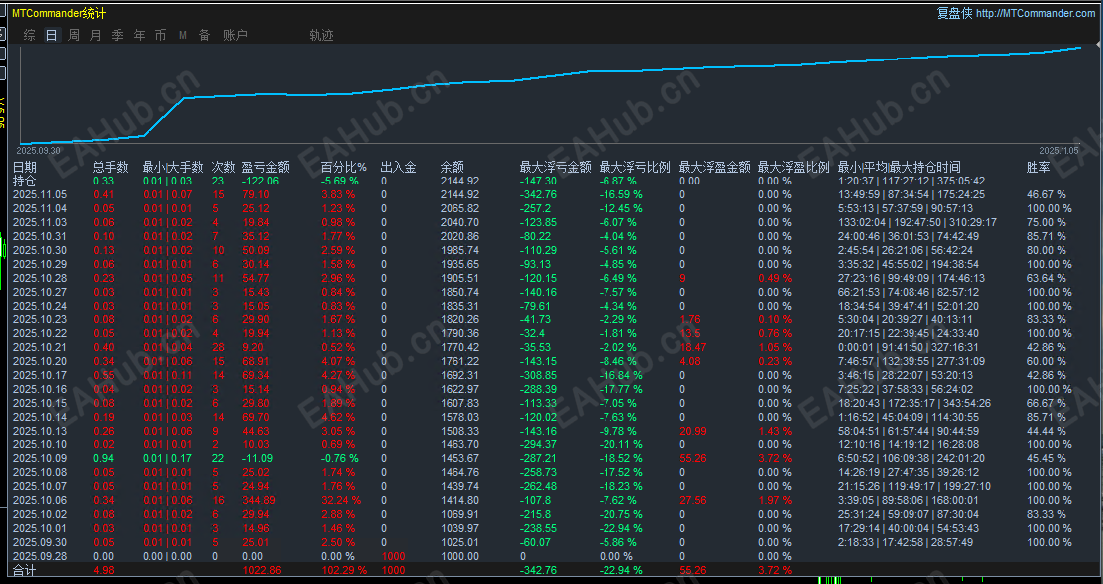Click the 28 trade count cell

pyautogui.click(x=218, y=347)
